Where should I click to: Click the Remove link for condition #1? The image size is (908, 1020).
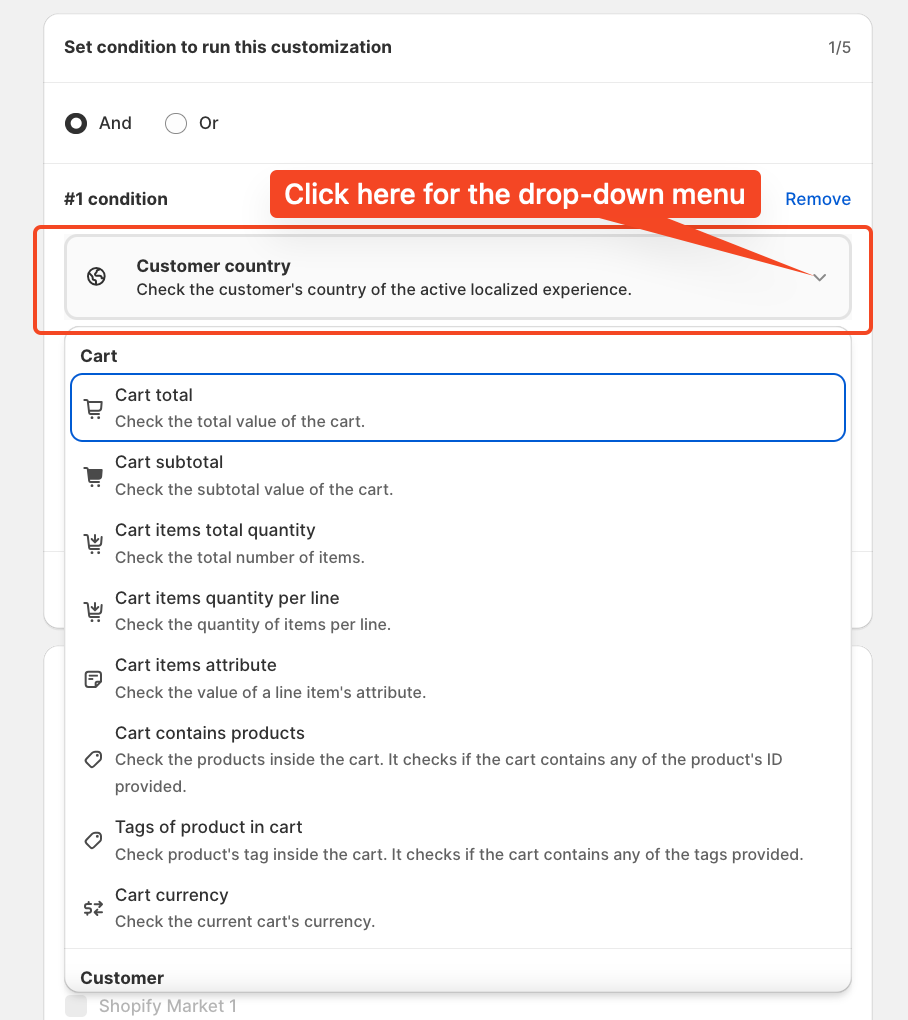coord(818,199)
